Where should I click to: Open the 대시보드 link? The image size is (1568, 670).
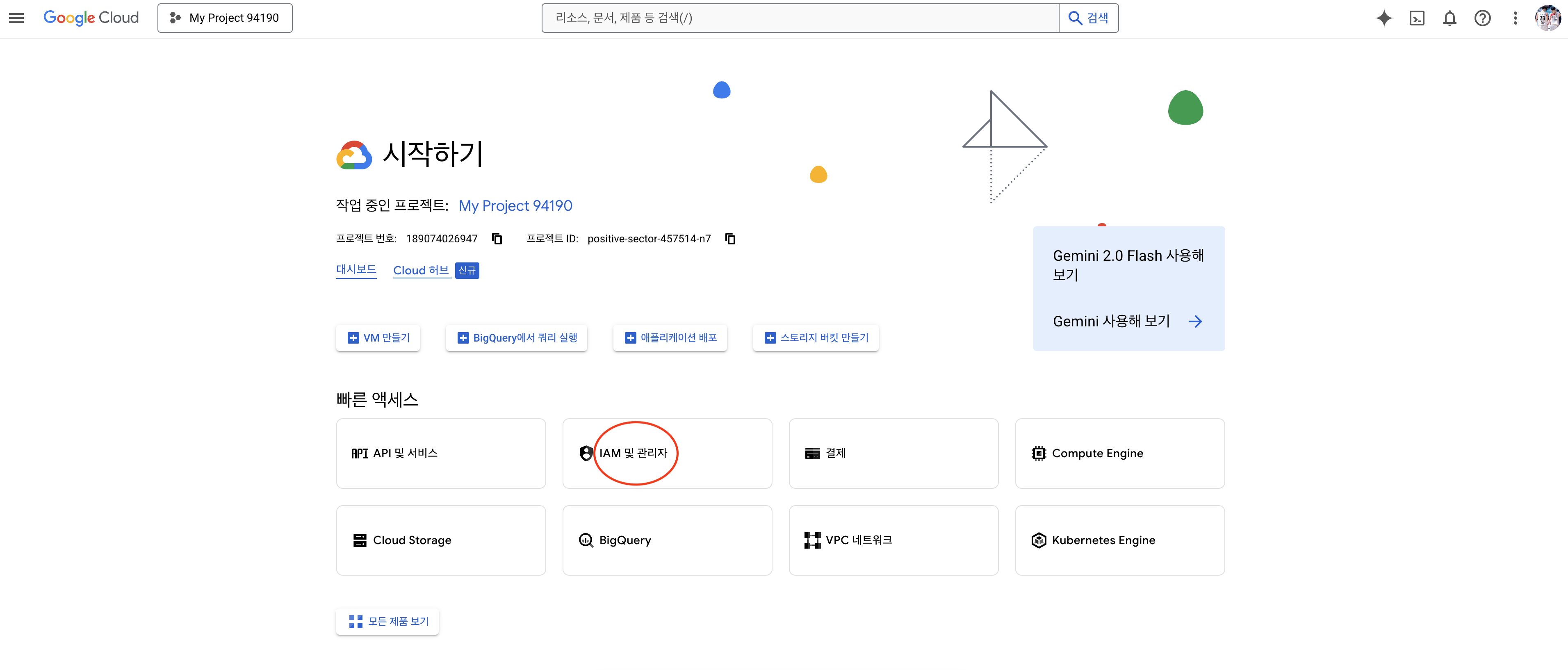pos(356,269)
